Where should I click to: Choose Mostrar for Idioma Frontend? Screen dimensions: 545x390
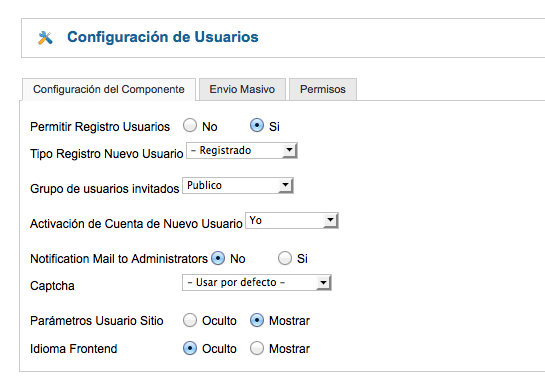(x=257, y=348)
